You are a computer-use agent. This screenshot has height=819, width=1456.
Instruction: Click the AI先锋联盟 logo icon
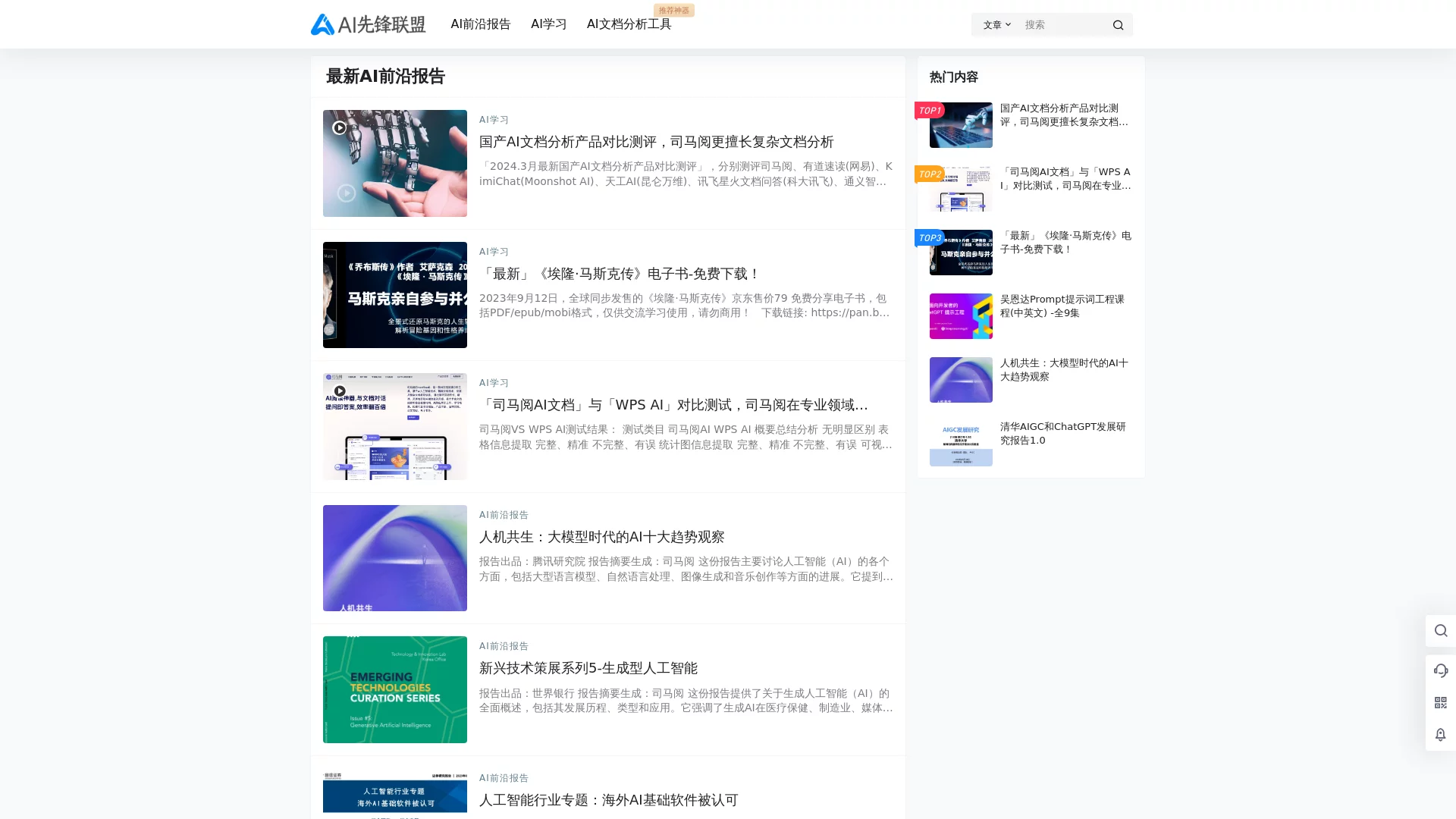(322, 24)
